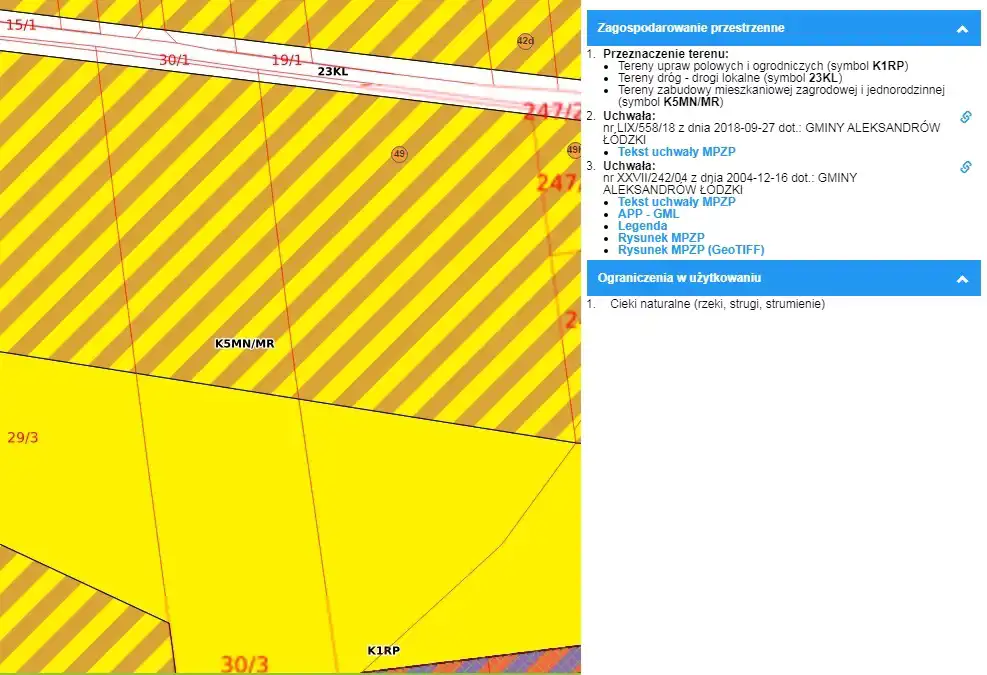Select parcel label 30/1 on the map
987x675 pixels.
[x=174, y=60]
